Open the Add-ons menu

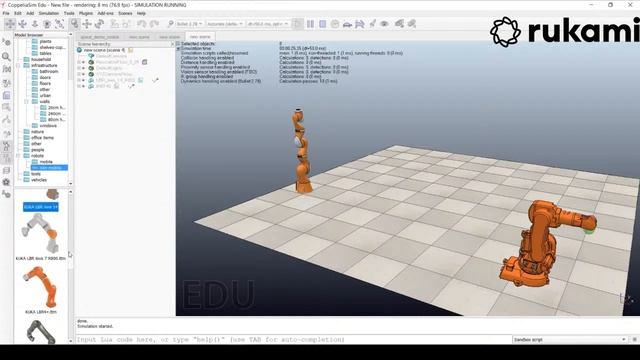[105, 13]
